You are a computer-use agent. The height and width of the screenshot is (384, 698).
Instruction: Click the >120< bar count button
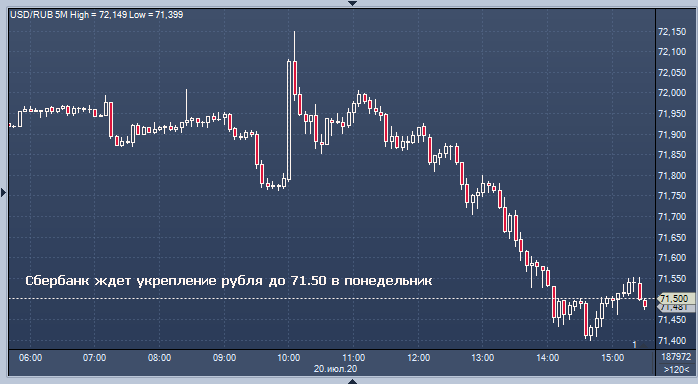click(674, 369)
